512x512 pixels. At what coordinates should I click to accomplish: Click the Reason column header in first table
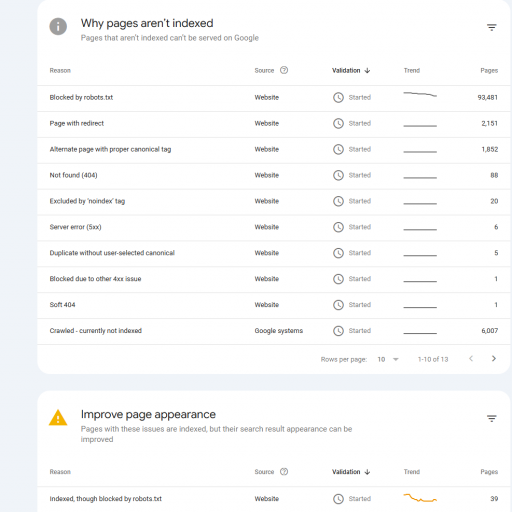pyautogui.click(x=60, y=71)
